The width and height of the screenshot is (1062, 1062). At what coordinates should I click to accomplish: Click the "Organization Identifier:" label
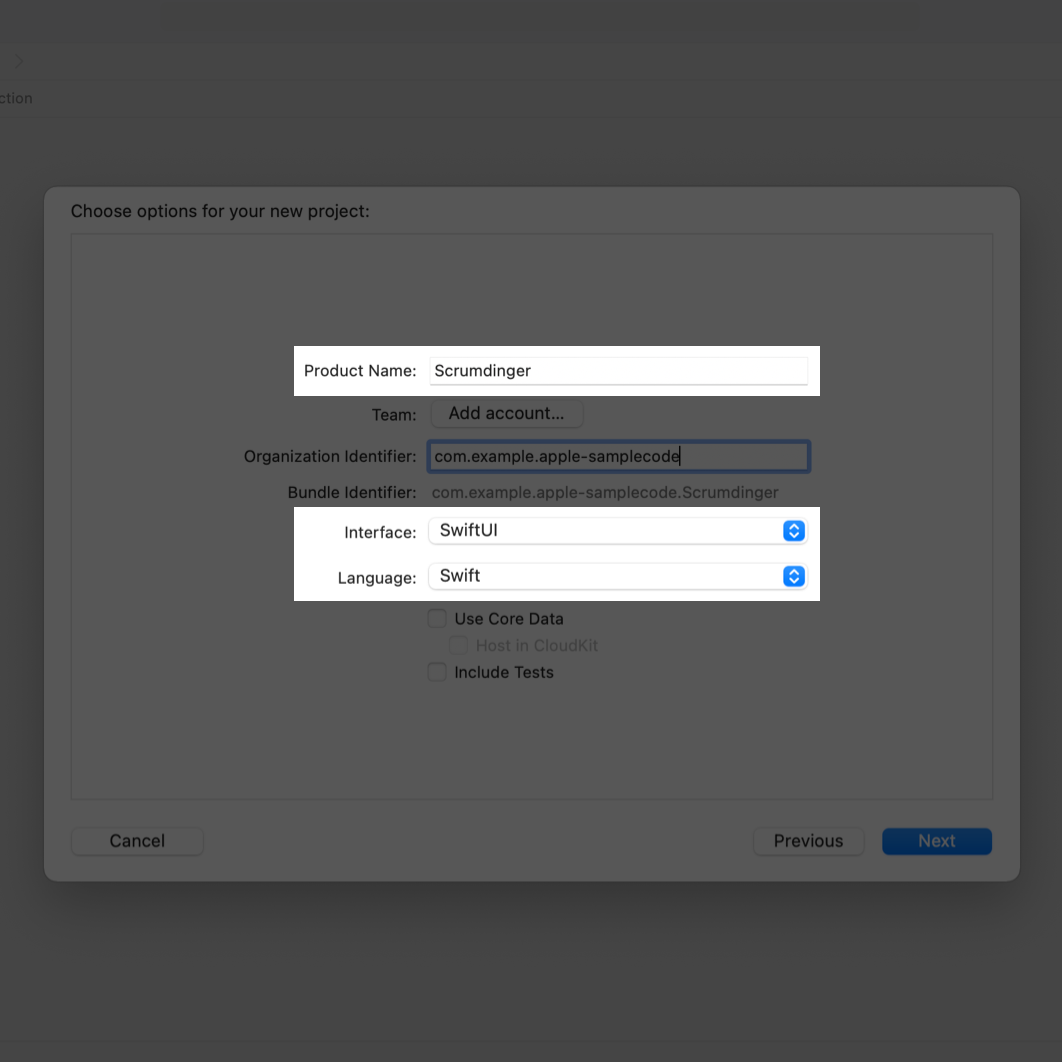click(x=330, y=457)
